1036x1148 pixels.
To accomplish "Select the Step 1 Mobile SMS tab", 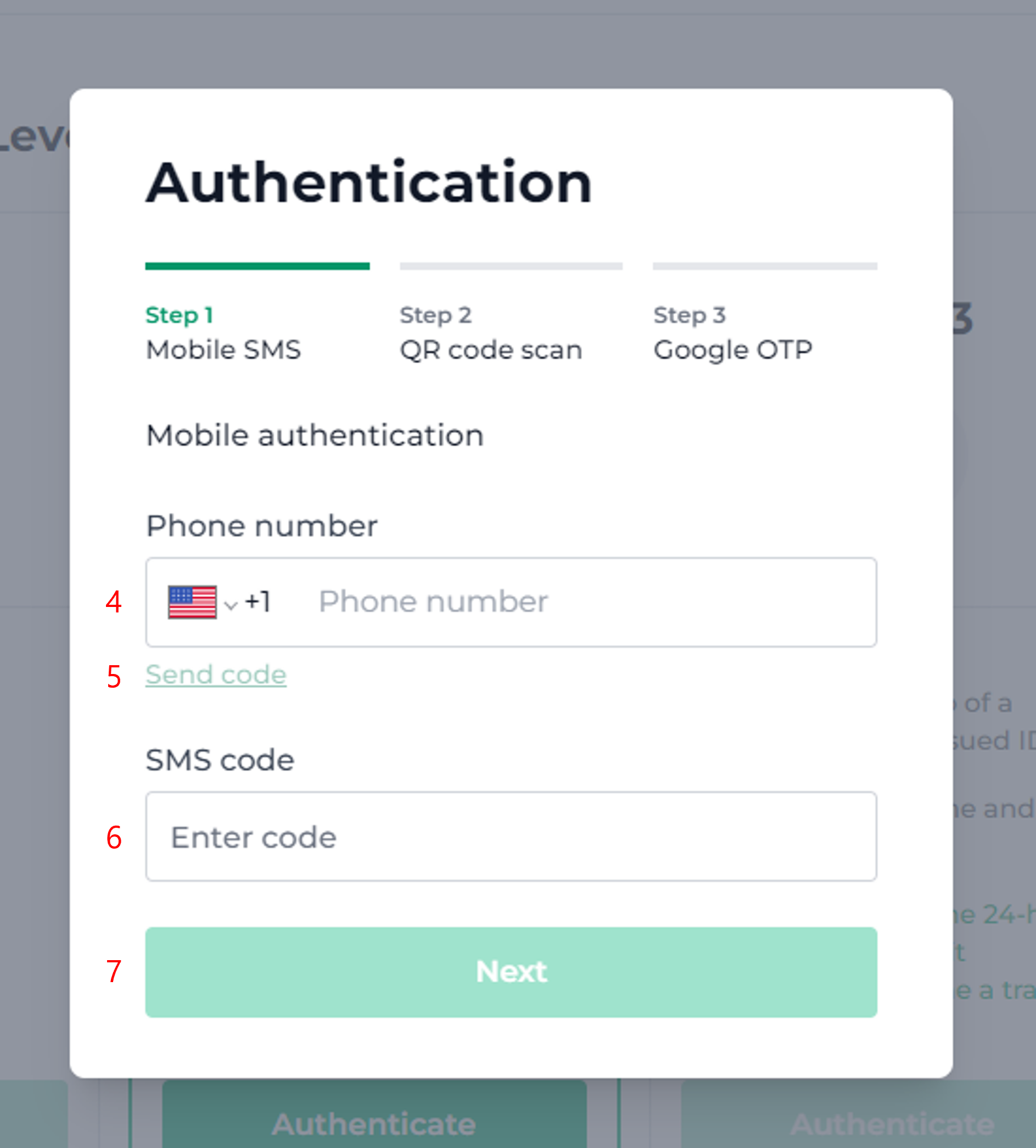I will point(223,332).
